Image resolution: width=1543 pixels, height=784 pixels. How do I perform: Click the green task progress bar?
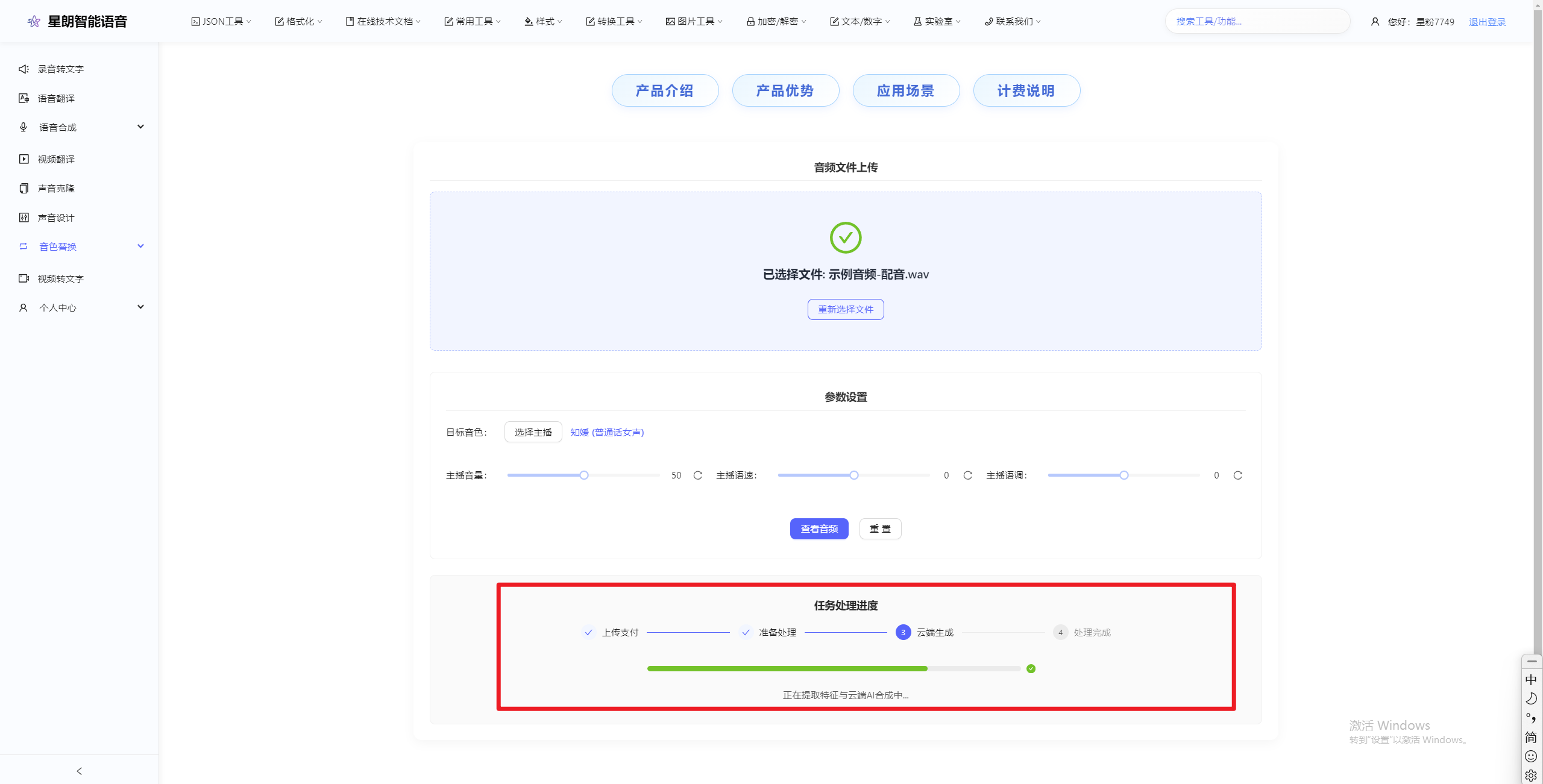[834, 668]
